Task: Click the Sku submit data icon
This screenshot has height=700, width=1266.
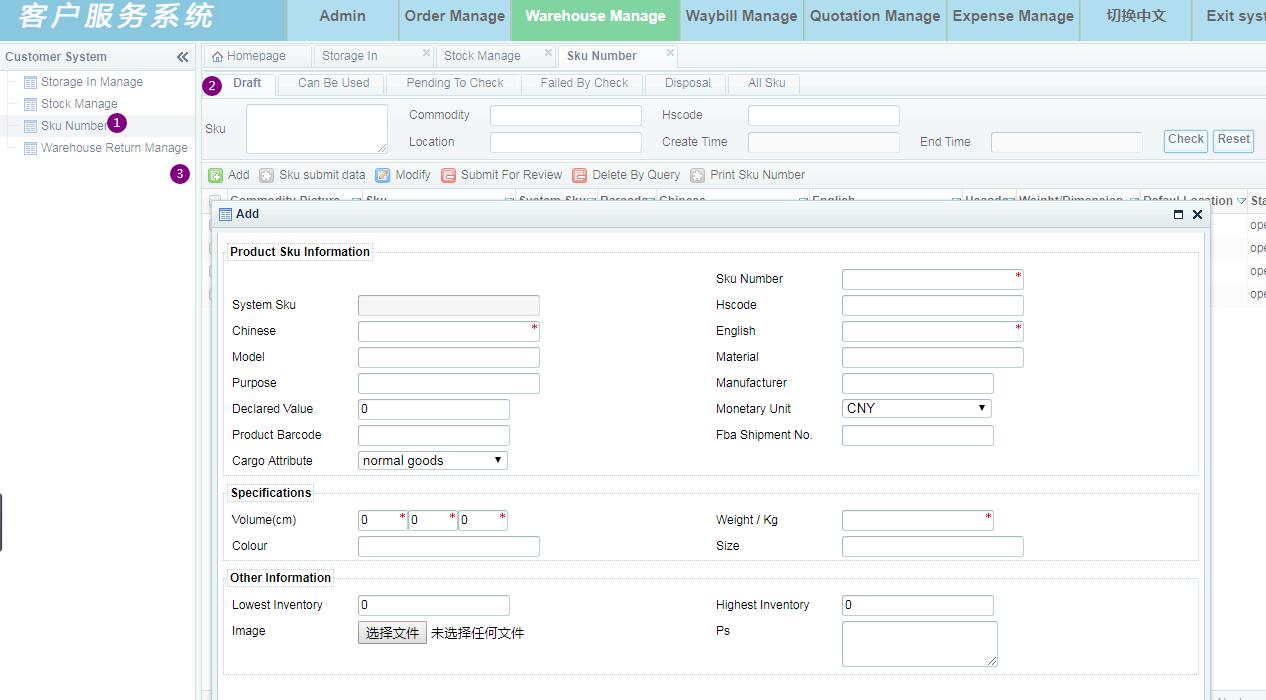Action: (267, 175)
